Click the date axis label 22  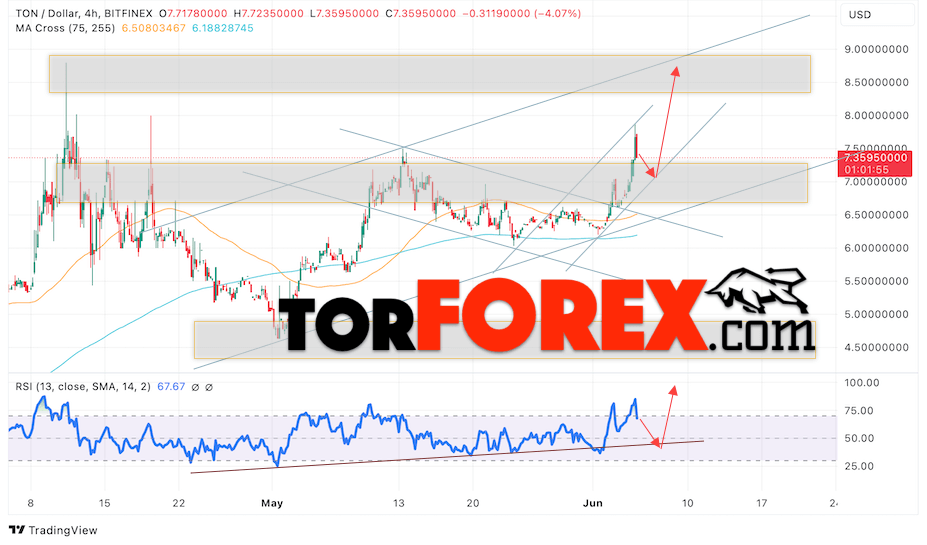click(x=179, y=503)
